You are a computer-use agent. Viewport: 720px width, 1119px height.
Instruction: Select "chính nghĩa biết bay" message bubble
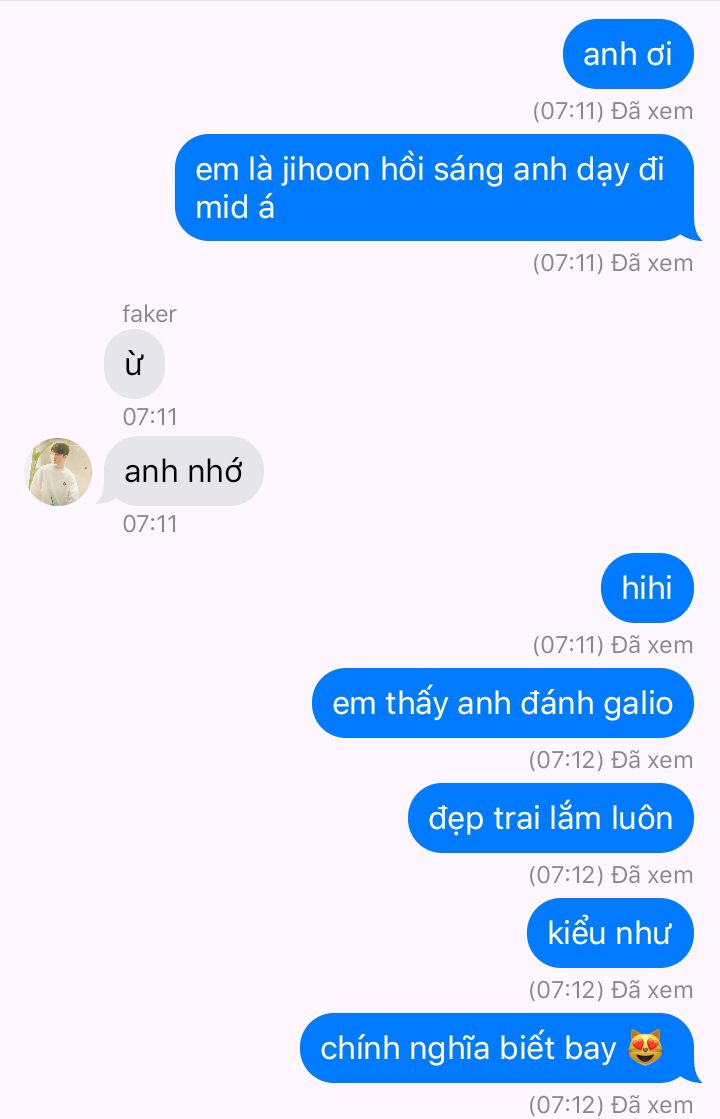tap(500, 1048)
